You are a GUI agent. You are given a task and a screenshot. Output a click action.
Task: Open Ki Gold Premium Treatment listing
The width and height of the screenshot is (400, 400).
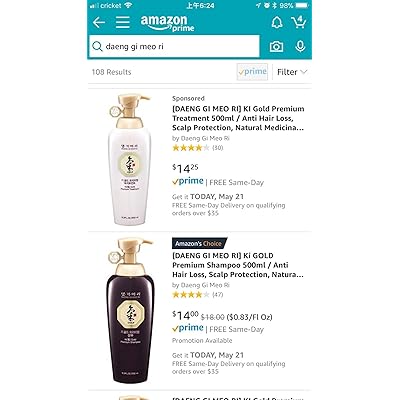[238, 118]
